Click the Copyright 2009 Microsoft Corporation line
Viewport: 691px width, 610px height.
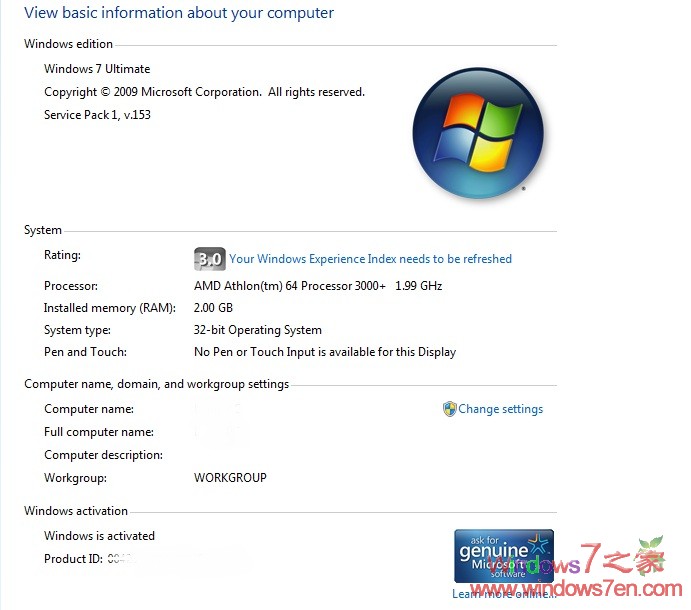click(x=204, y=92)
